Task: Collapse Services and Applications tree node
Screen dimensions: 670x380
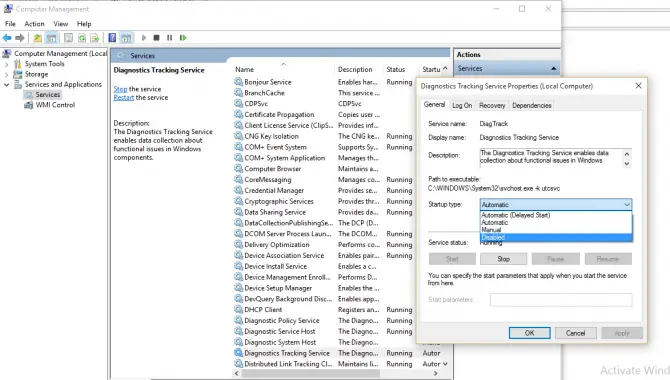Action: tap(6, 85)
